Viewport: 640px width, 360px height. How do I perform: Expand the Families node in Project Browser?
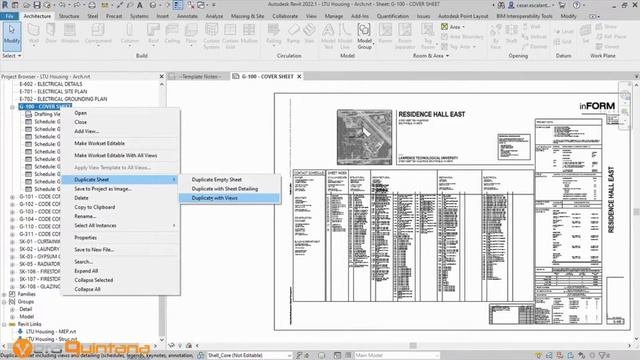click(x=4, y=294)
